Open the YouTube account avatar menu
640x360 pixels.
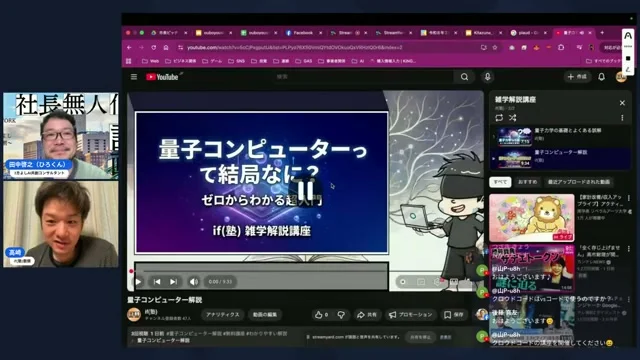point(621,77)
